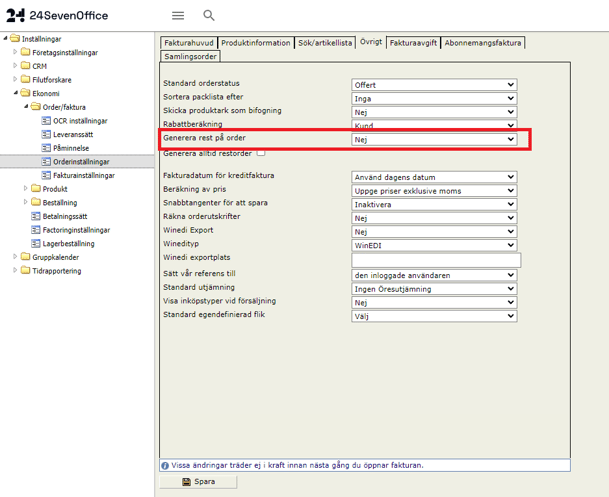Click the Factoringinställningar item icon
This screenshot has height=497, width=609.
(x=35, y=229)
